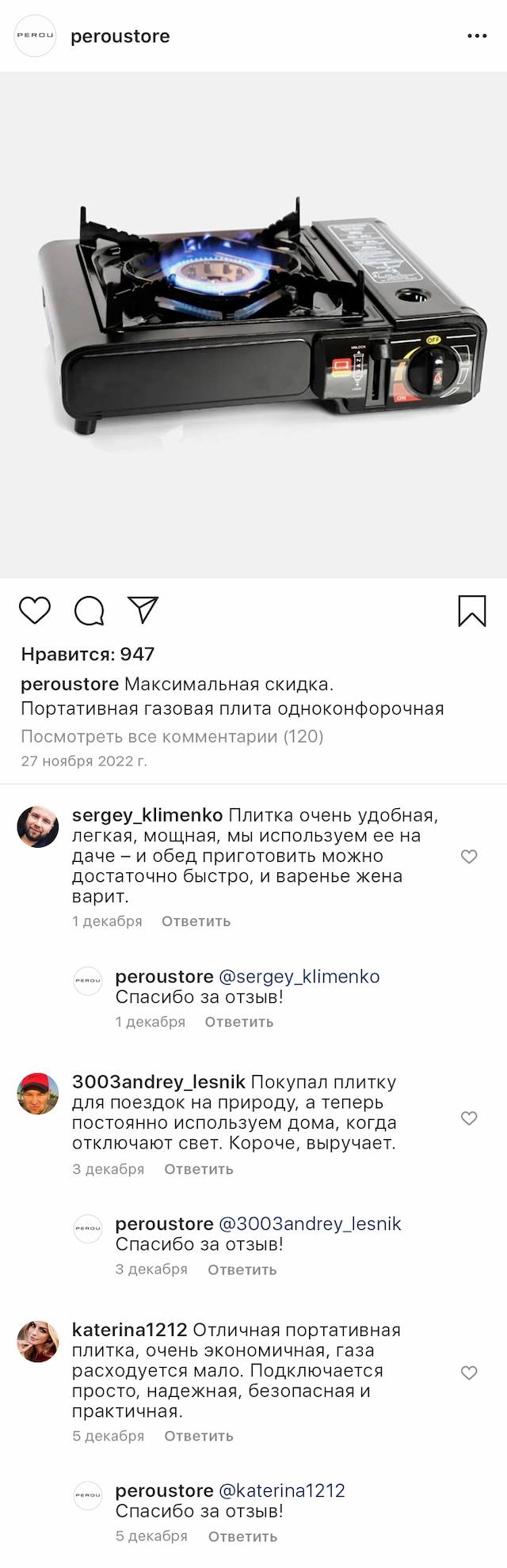Image resolution: width=507 pixels, height=1568 pixels.
Task: Save the post with the bookmark icon
Action: pyautogui.click(x=472, y=611)
